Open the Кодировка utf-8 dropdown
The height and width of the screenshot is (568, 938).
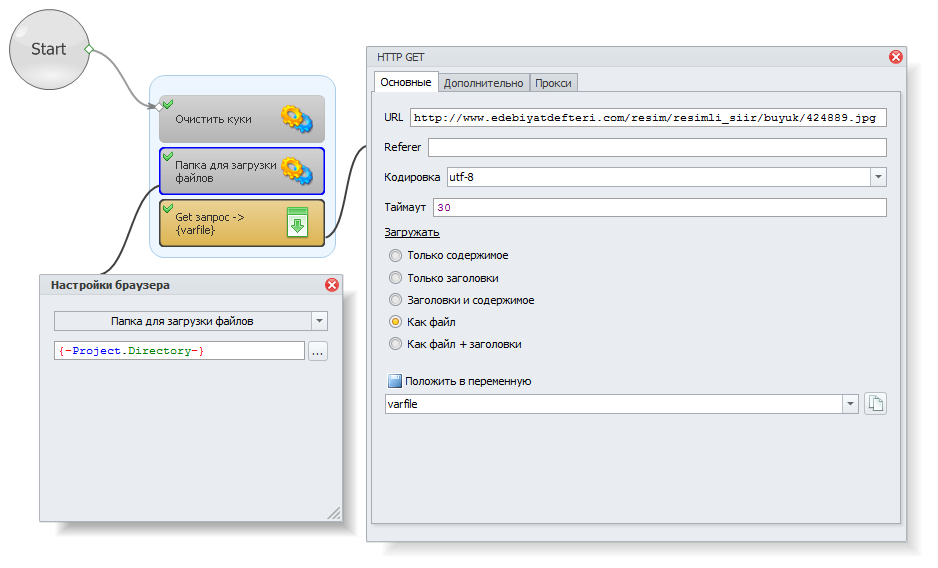tap(878, 177)
